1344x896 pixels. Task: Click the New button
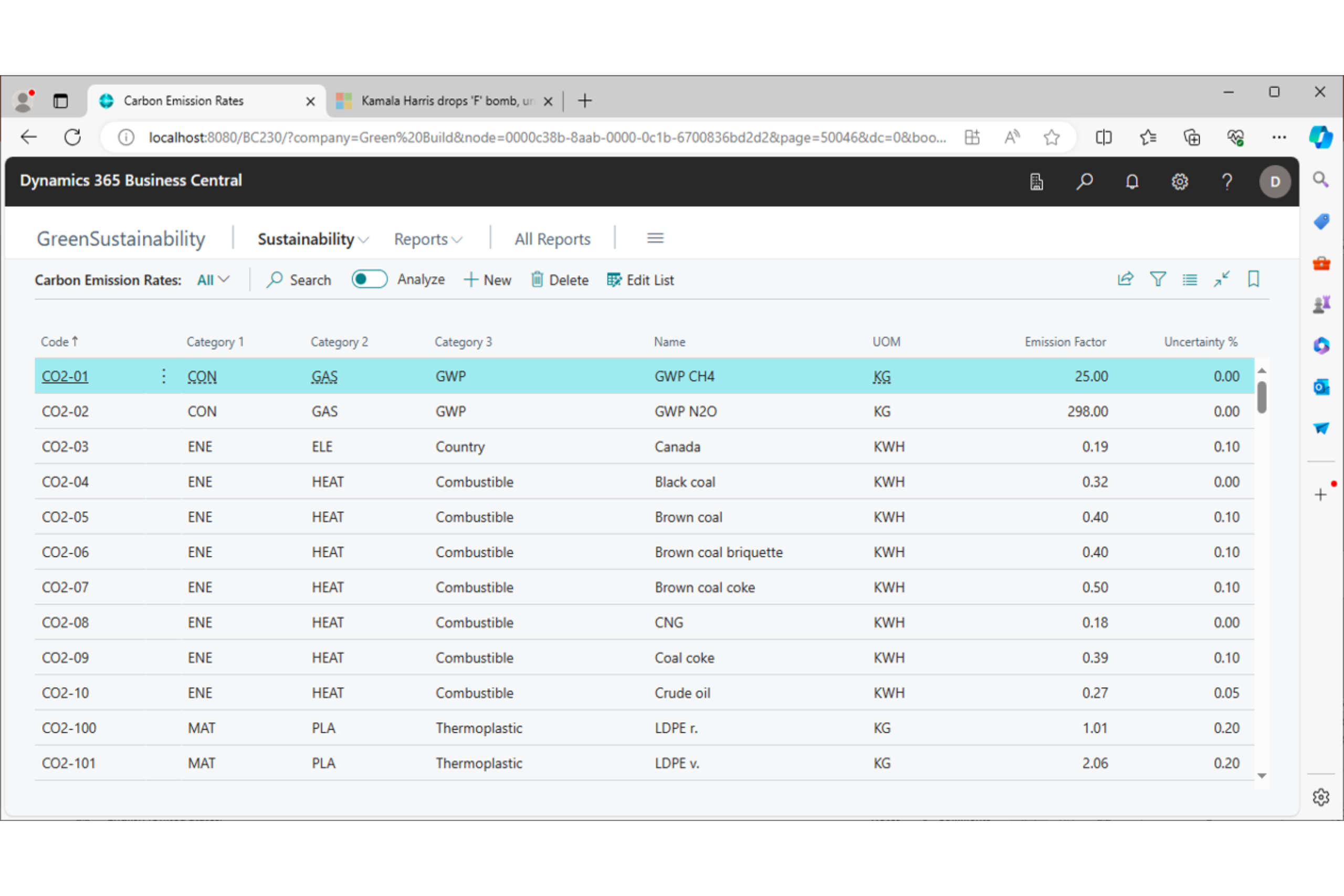[487, 280]
